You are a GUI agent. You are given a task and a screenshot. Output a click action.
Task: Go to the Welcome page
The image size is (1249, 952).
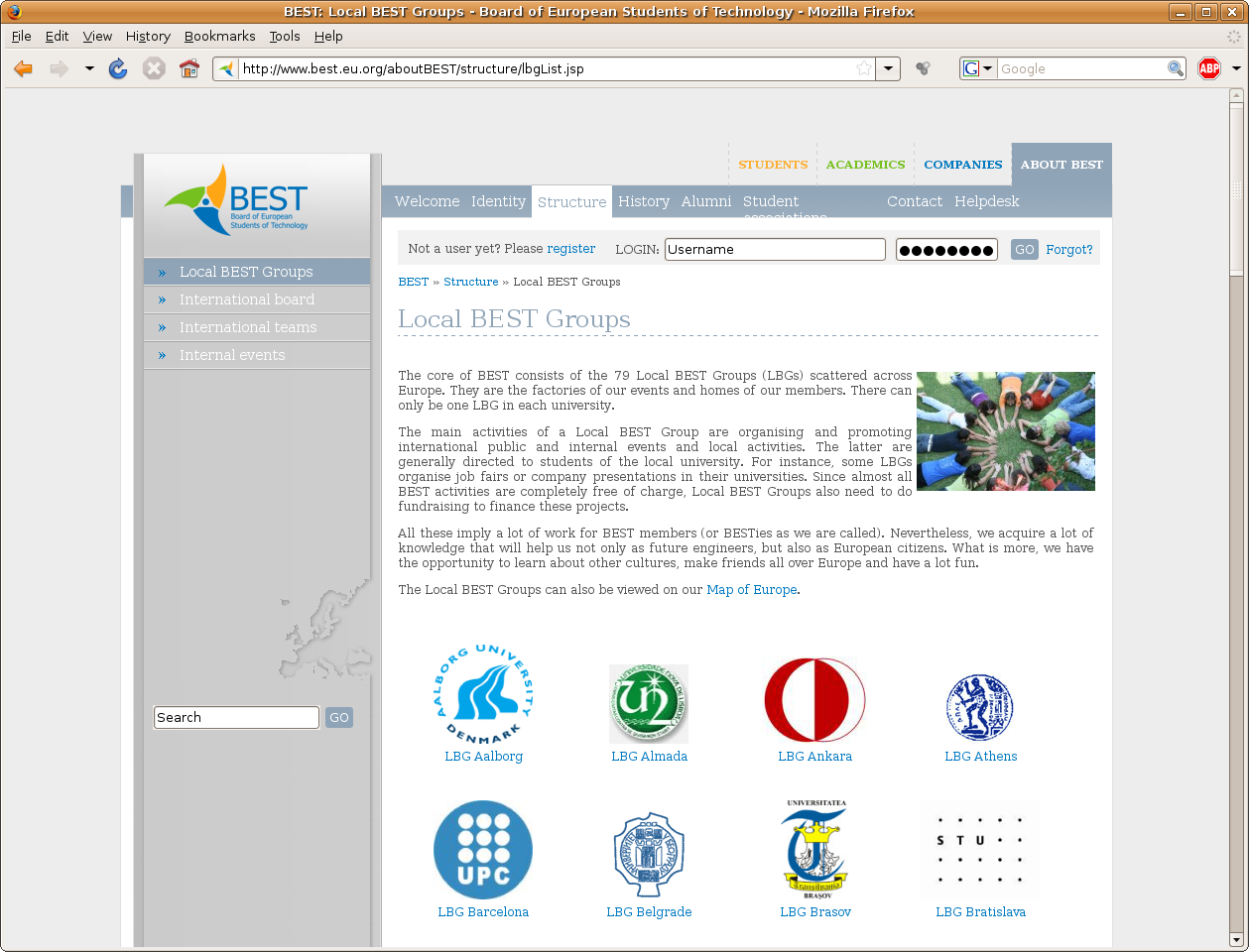(428, 201)
